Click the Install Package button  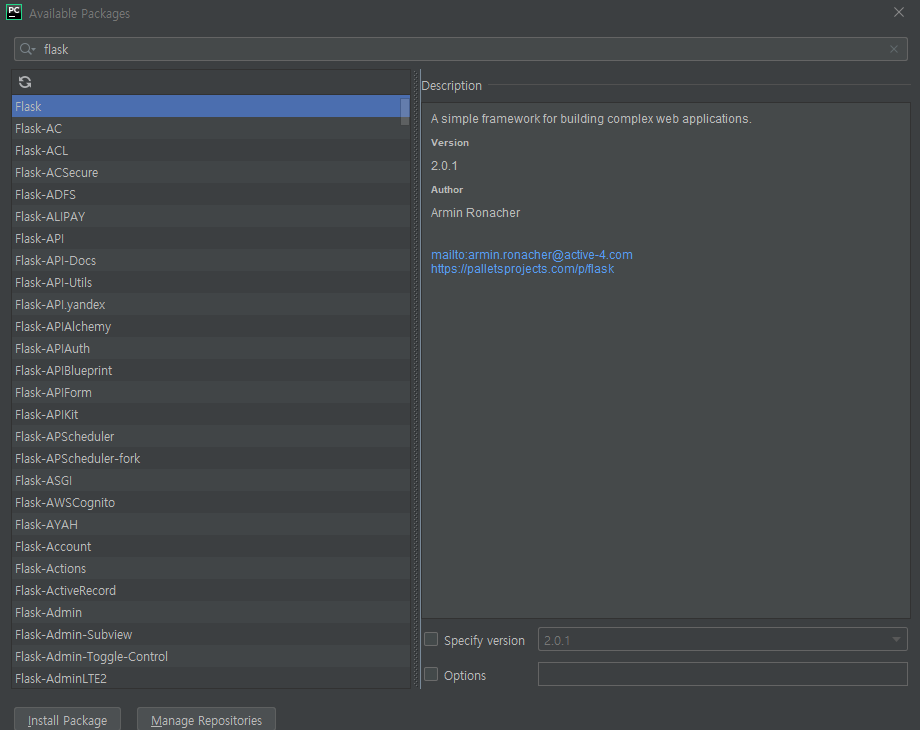tap(67, 719)
